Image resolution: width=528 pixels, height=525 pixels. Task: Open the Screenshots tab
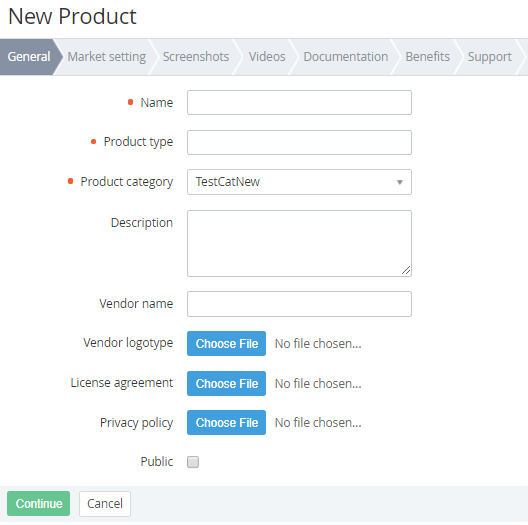[x=196, y=57]
